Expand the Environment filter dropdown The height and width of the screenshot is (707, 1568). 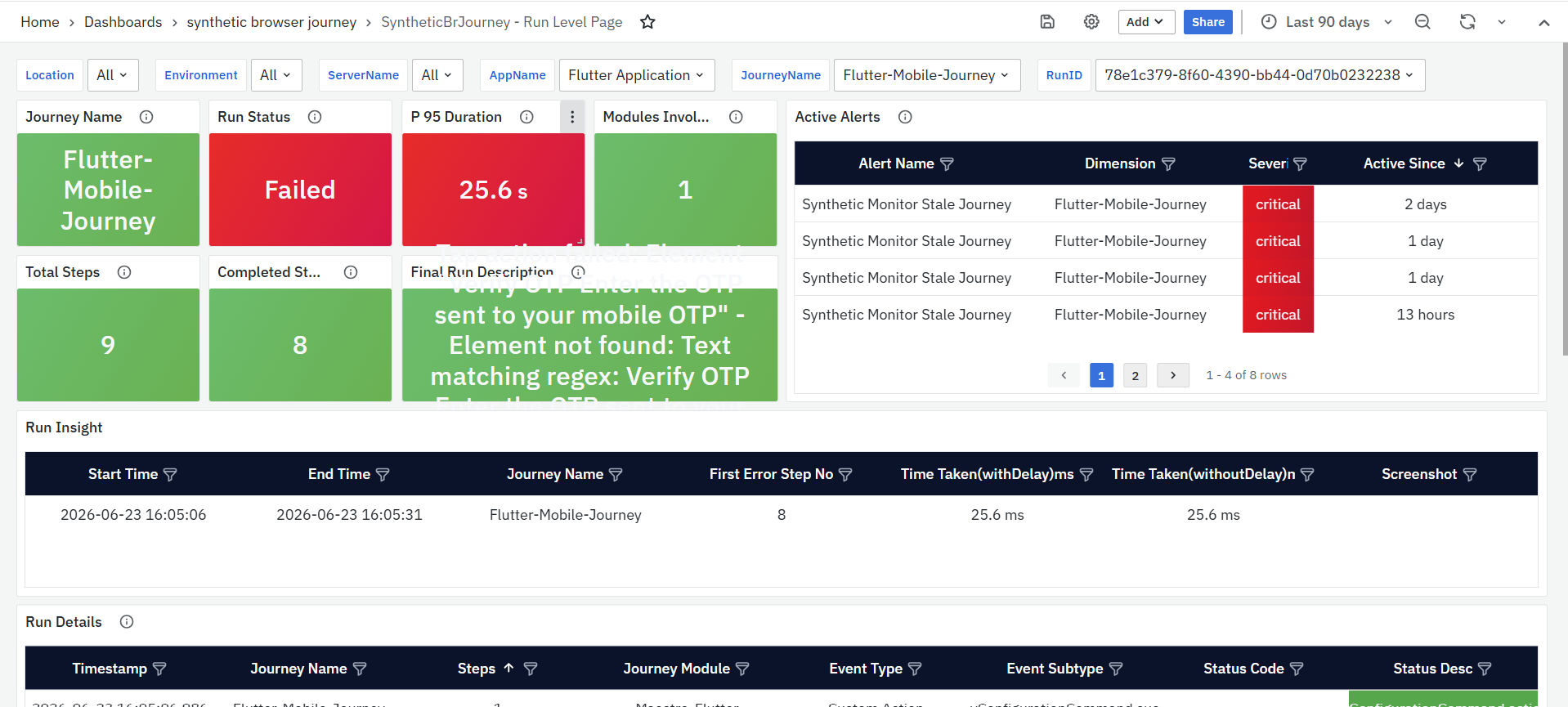pos(276,75)
